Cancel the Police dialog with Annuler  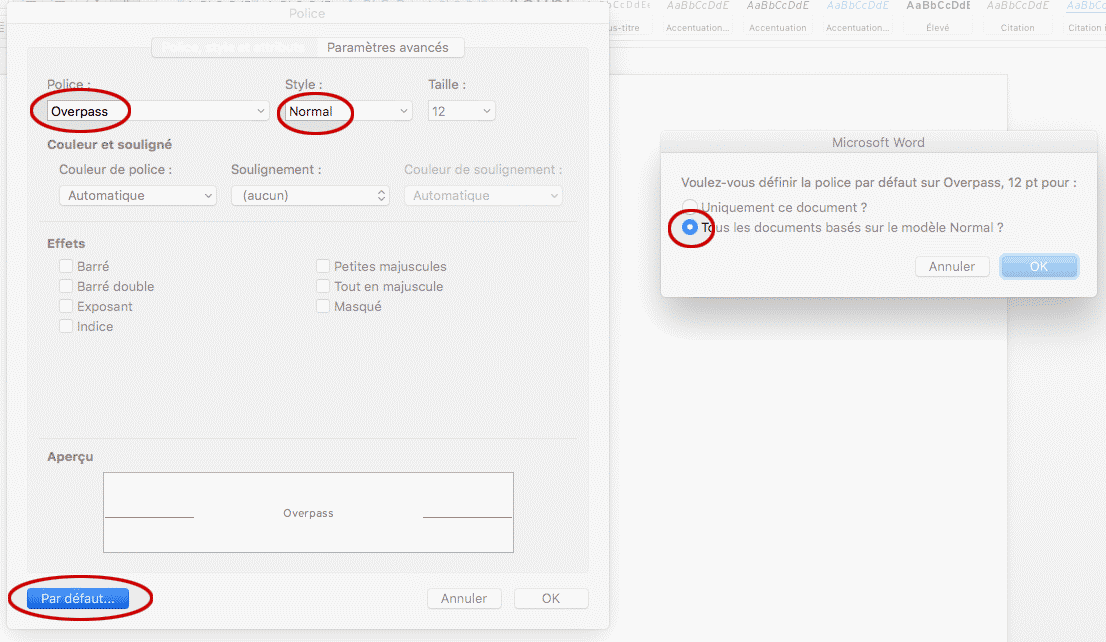(464, 598)
